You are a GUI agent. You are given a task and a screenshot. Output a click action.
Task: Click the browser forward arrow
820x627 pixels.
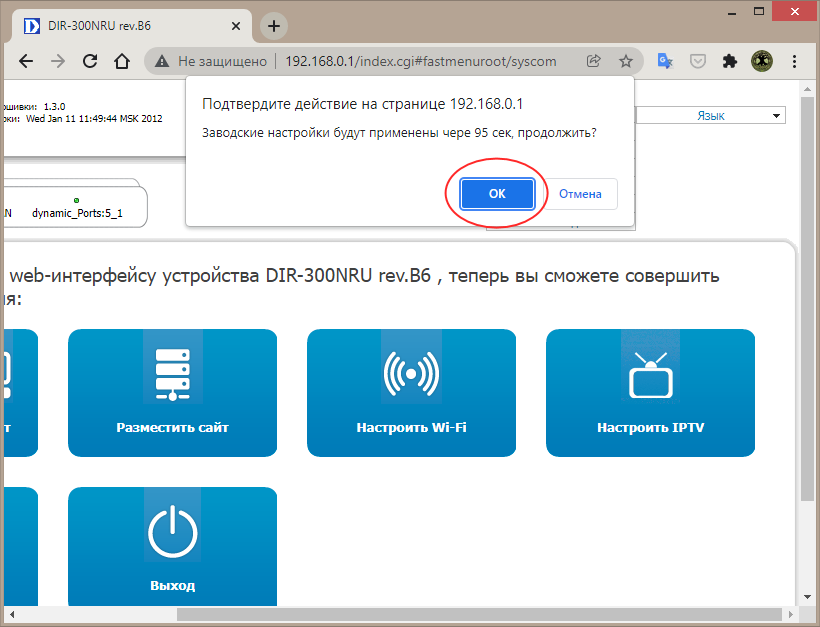click(58, 61)
